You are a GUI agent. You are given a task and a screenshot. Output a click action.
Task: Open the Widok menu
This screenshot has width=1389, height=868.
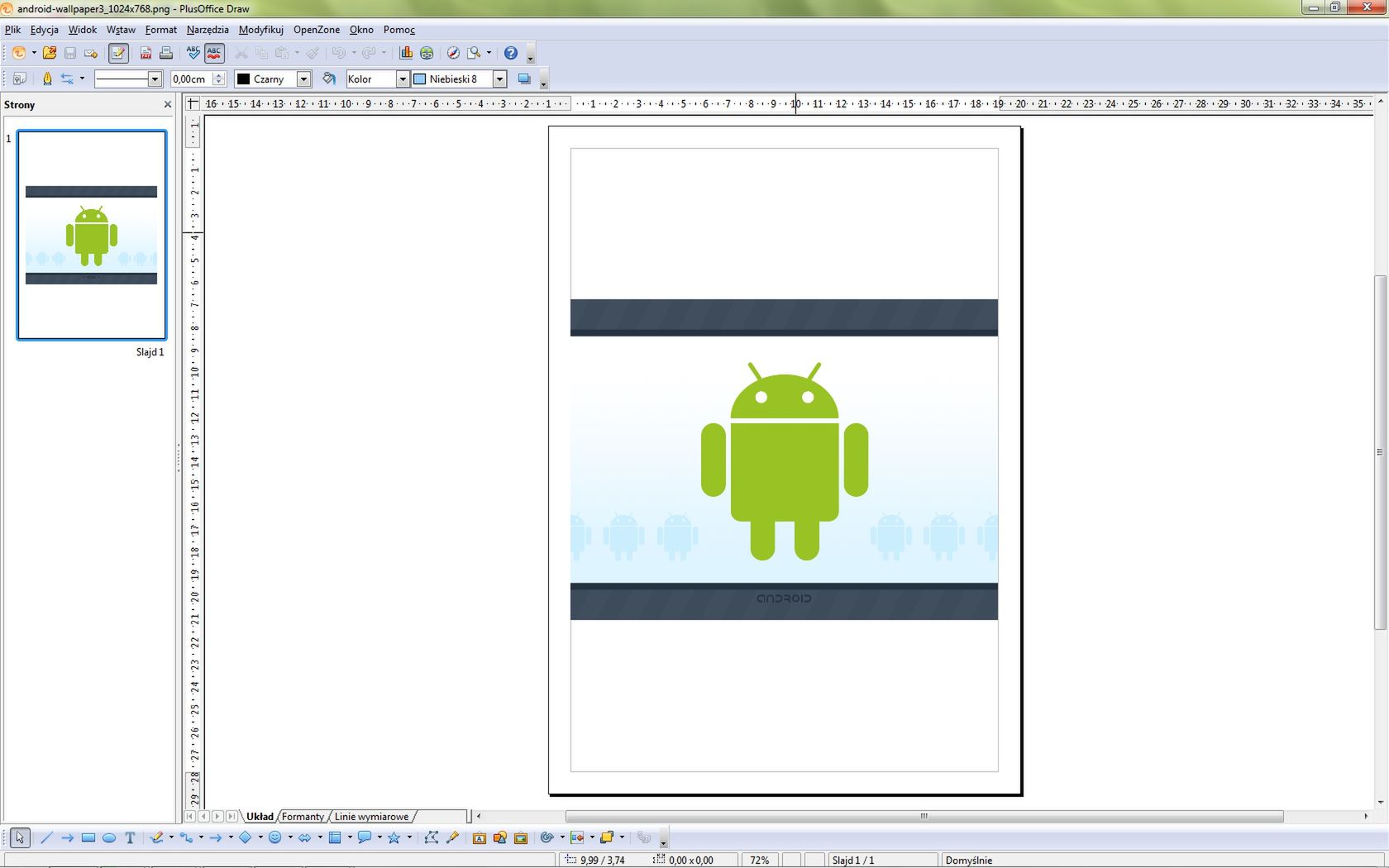[x=82, y=29]
